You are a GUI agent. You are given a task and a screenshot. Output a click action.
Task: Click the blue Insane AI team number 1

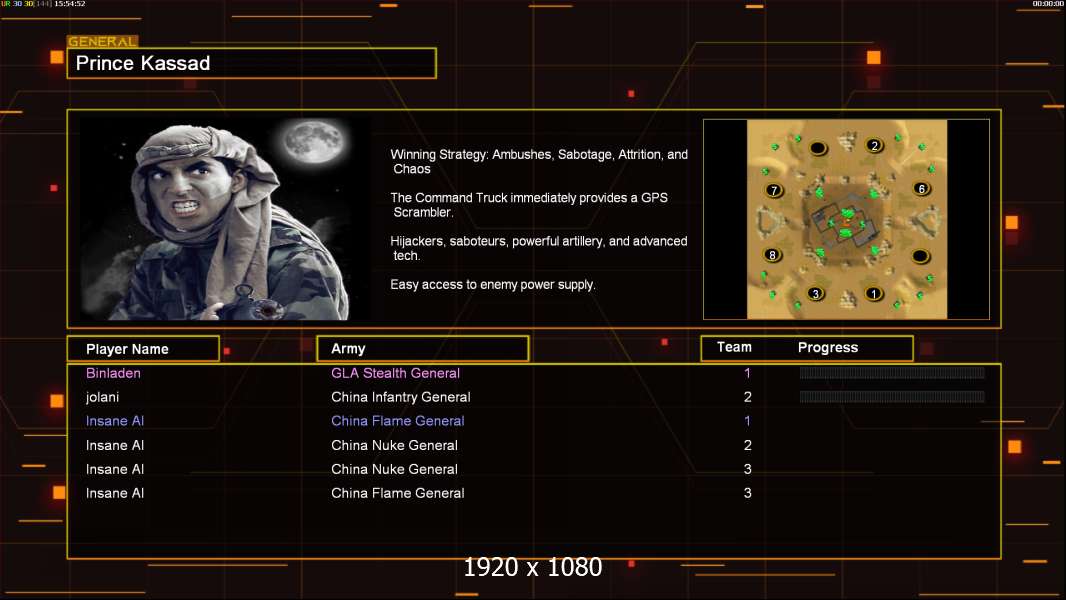pos(747,421)
